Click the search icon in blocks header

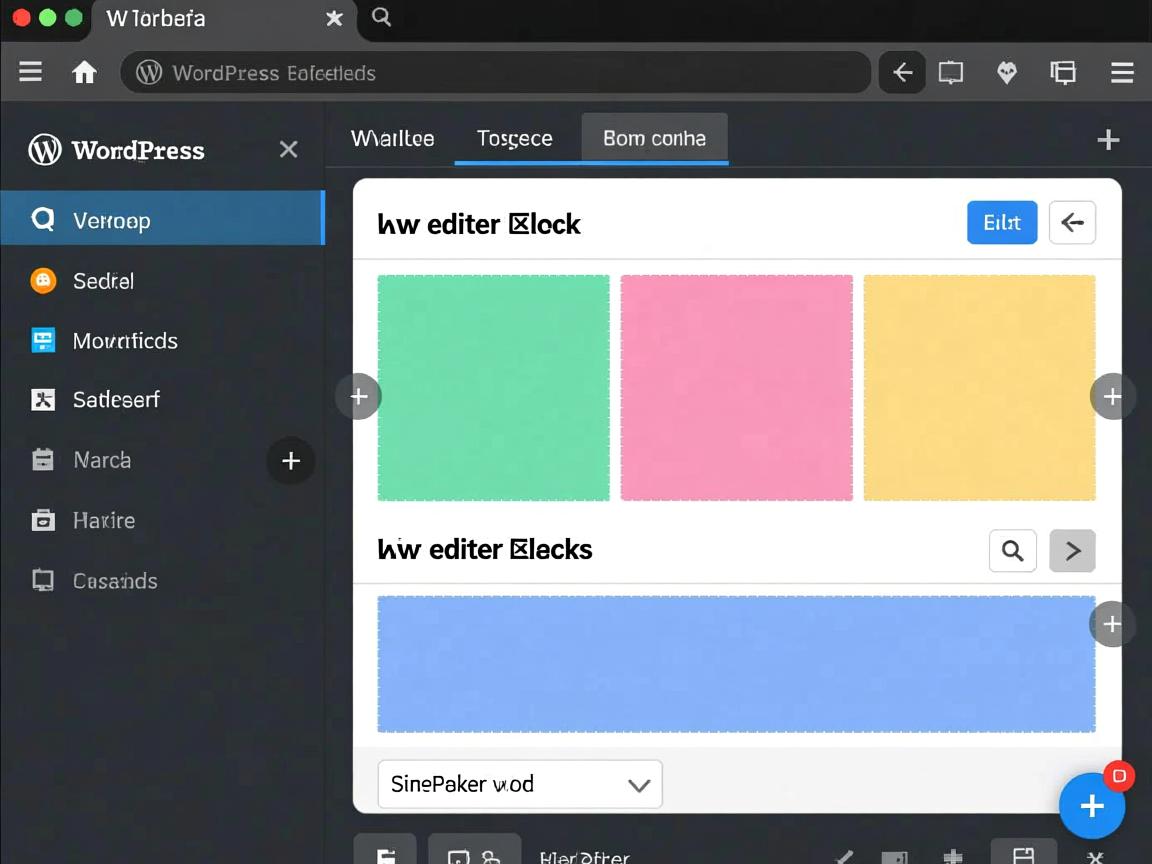click(1012, 550)
